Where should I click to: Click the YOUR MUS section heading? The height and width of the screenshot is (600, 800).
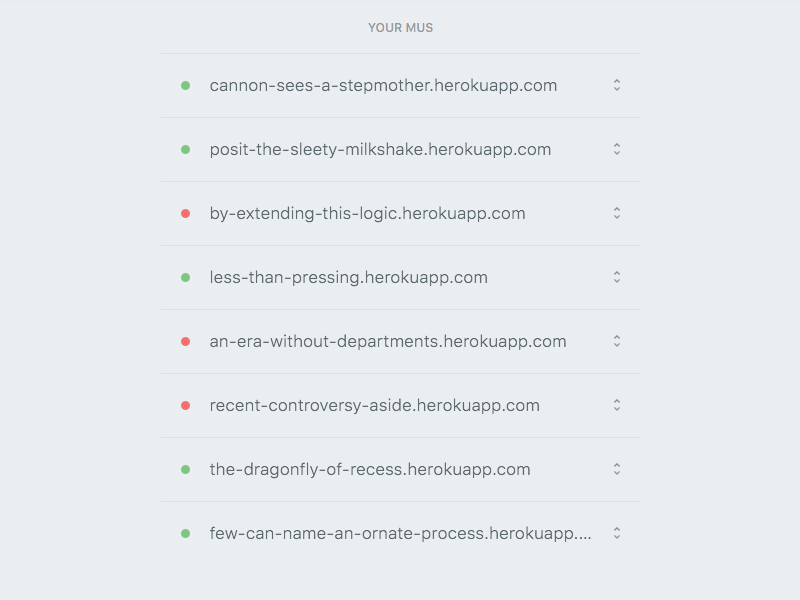click(400, 28)
